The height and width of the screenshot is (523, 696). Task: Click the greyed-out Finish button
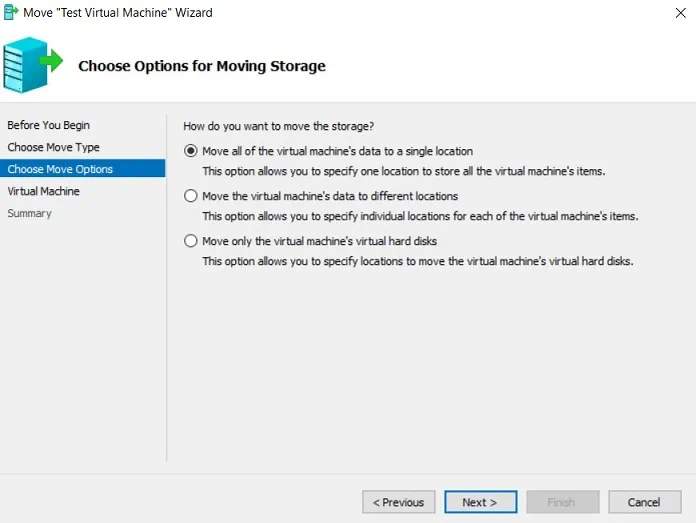(561, 502)
